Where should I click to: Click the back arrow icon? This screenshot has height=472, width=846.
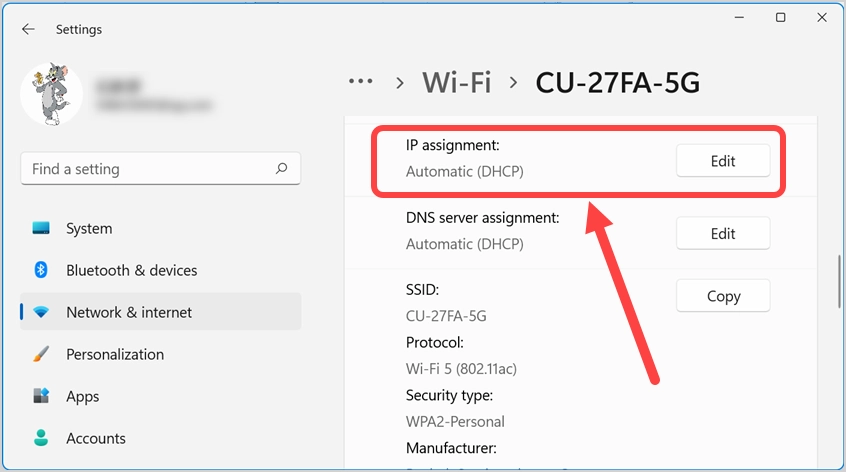(x=28, y=29)
